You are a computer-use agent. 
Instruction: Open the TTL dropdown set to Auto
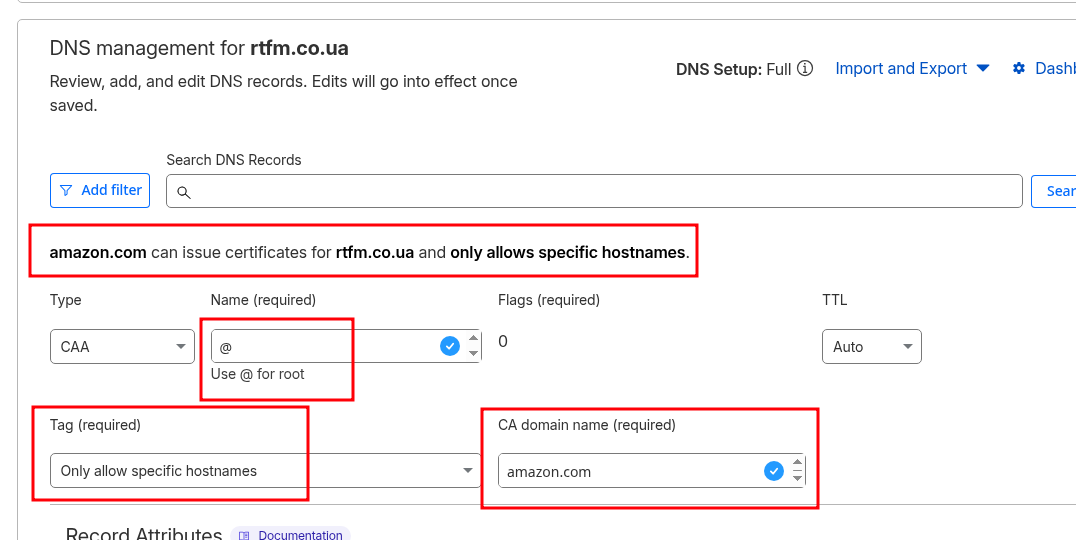[x=872, y=347]
